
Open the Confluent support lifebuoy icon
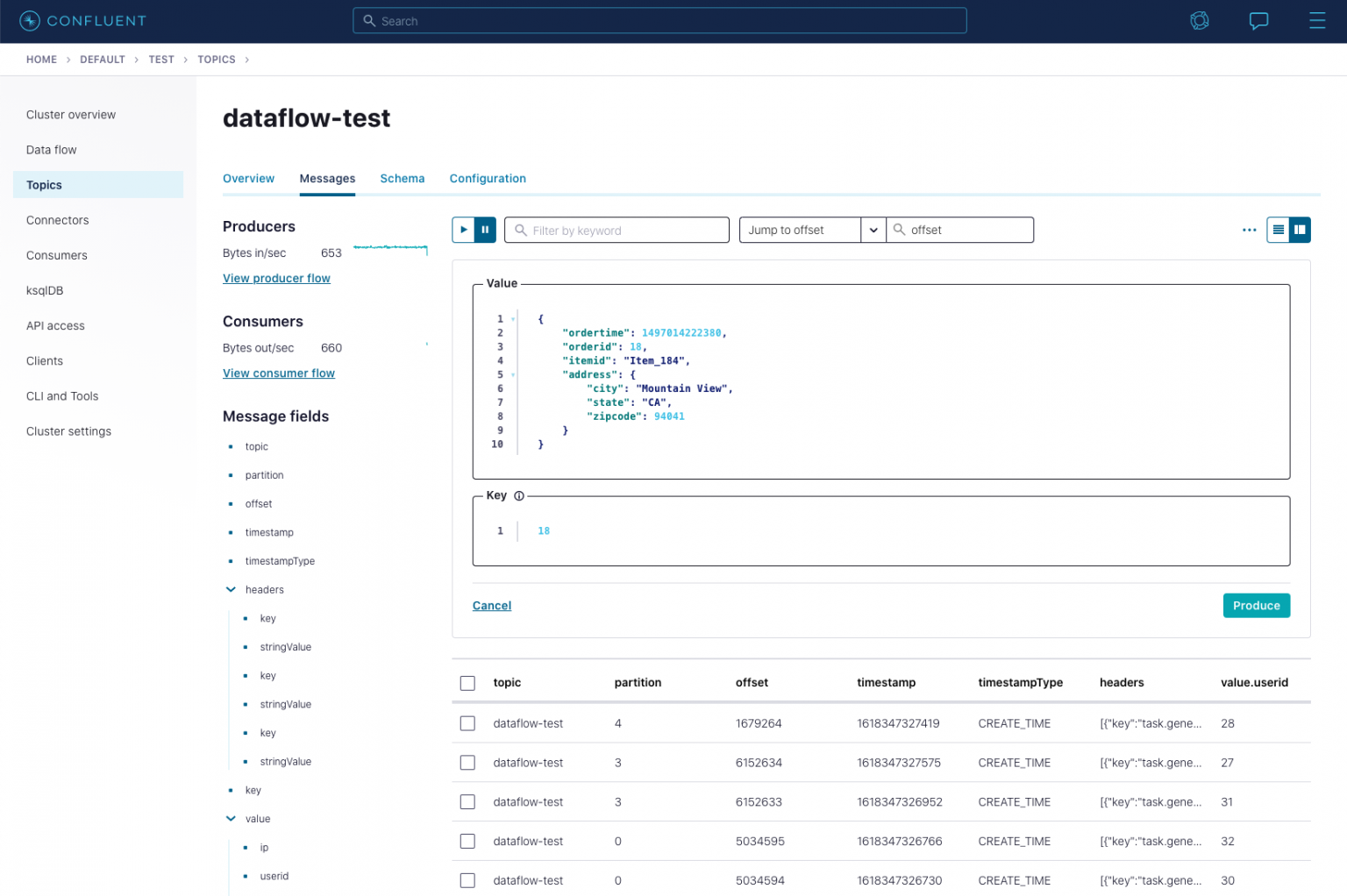[x=1199, y=20]
